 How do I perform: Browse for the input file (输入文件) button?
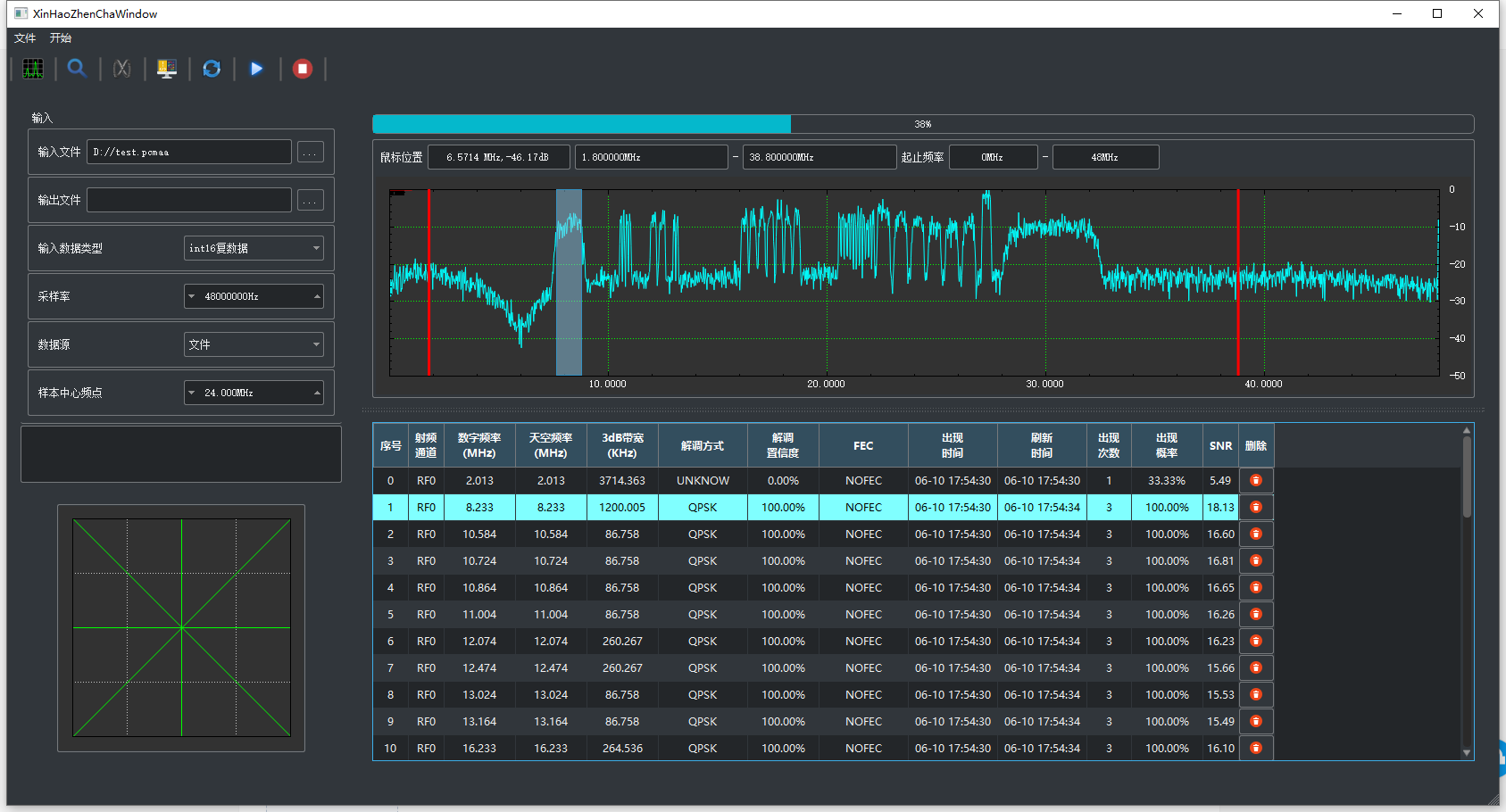pos(310,153)
